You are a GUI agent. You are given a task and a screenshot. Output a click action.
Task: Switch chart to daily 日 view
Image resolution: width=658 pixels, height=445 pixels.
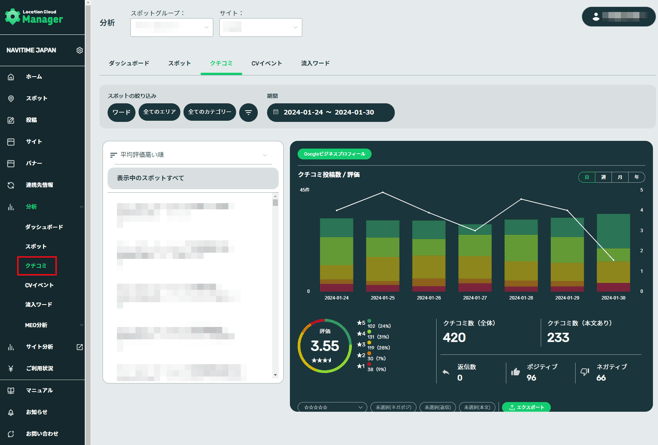point(587,177)
